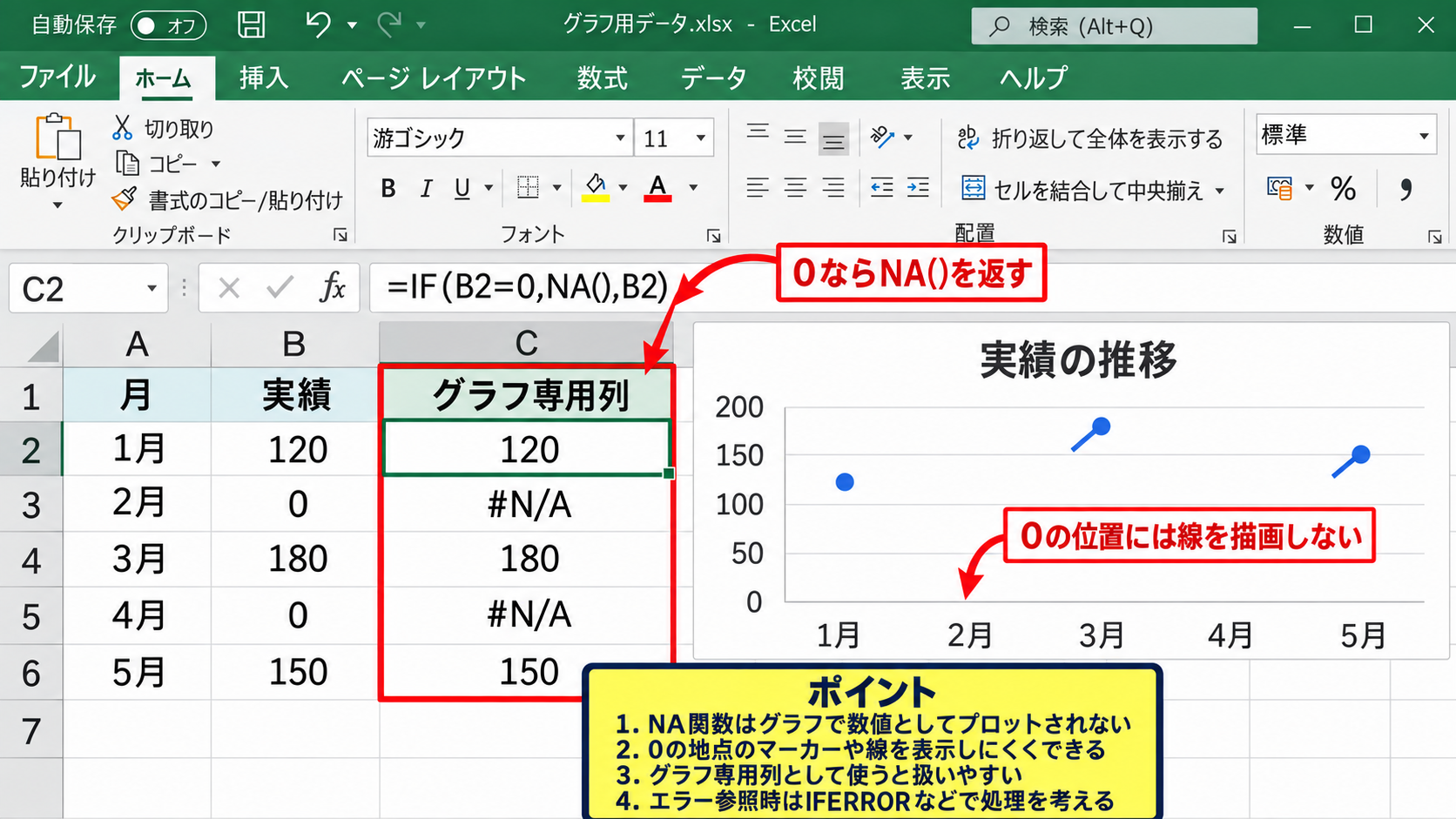1456x819 pixels.
Task: Click the Save icon in title bar
Action: [x=251, y=24]
